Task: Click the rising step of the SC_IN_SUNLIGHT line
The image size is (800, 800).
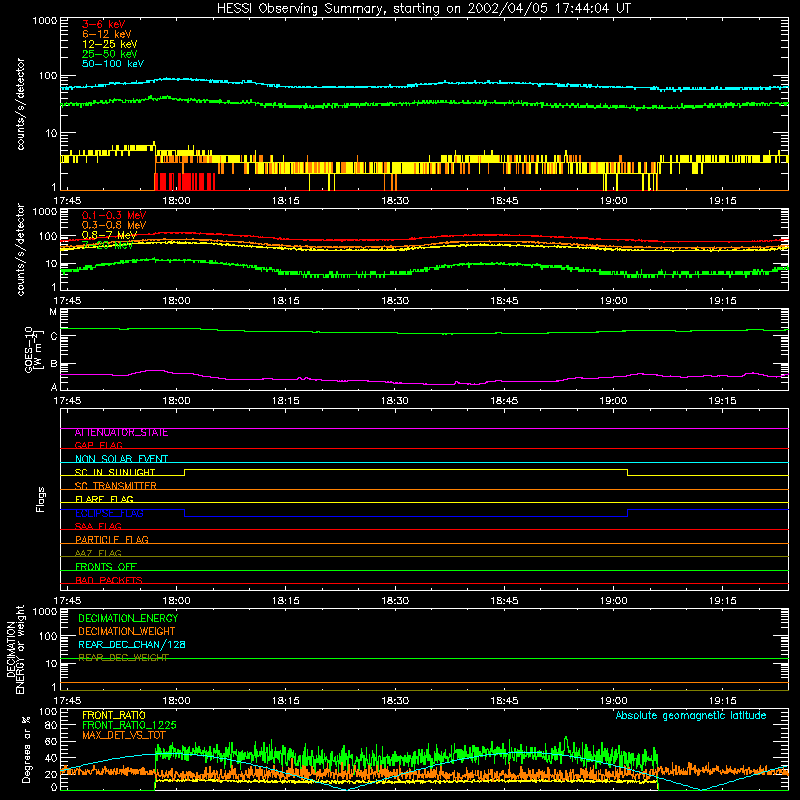Action: (x=185, y=472)
